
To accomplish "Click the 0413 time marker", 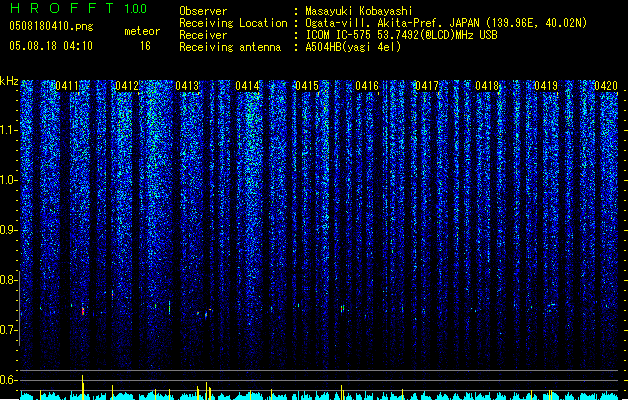I will click(x=187, y=86).
